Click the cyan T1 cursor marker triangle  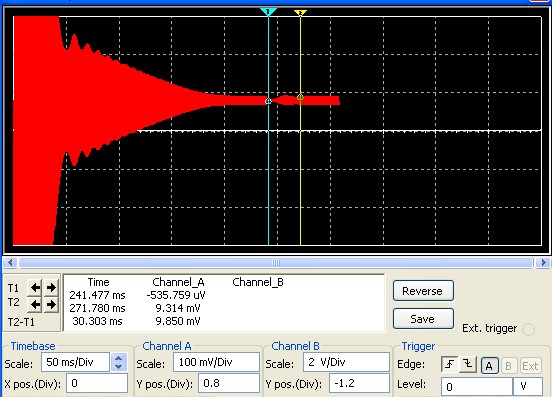click(x=268, y=12)
